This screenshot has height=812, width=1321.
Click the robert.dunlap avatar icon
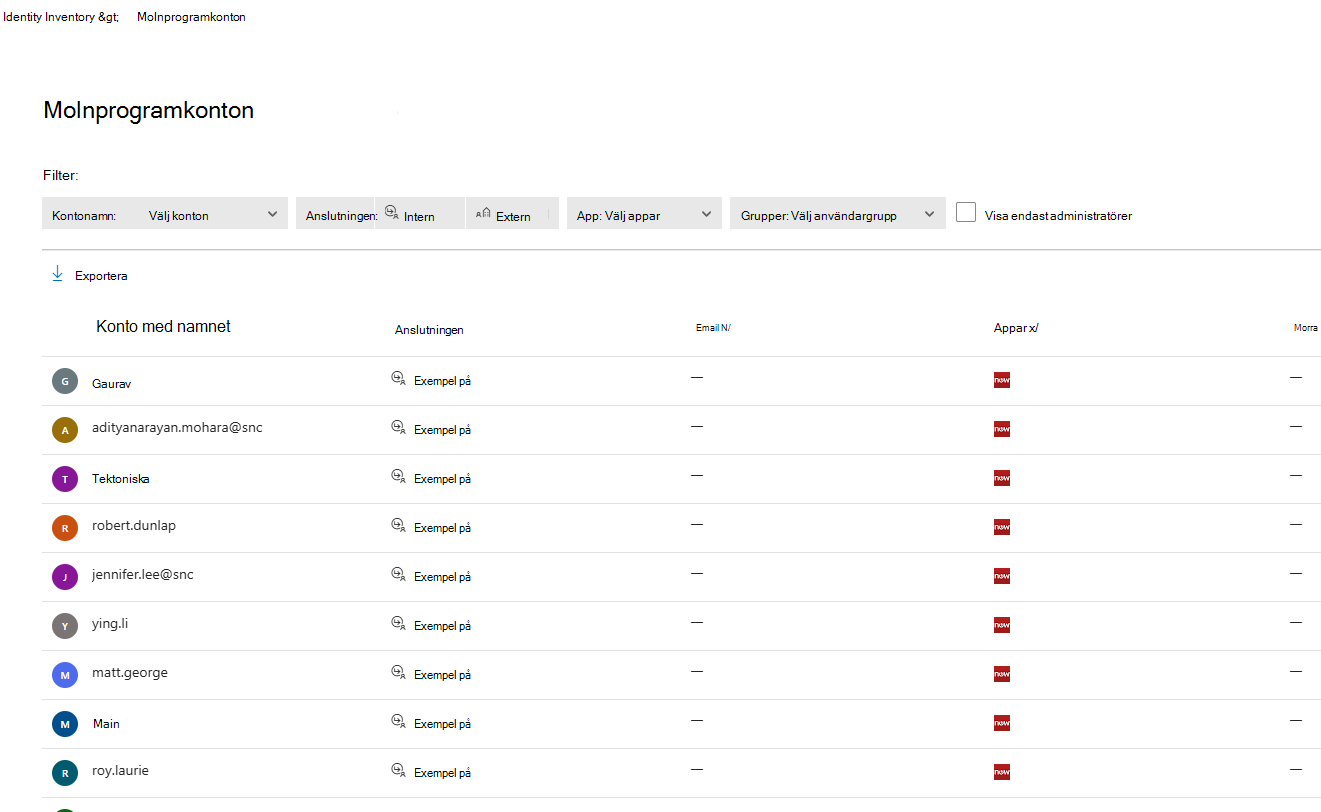pyautogui.click(x=65, y=528)
